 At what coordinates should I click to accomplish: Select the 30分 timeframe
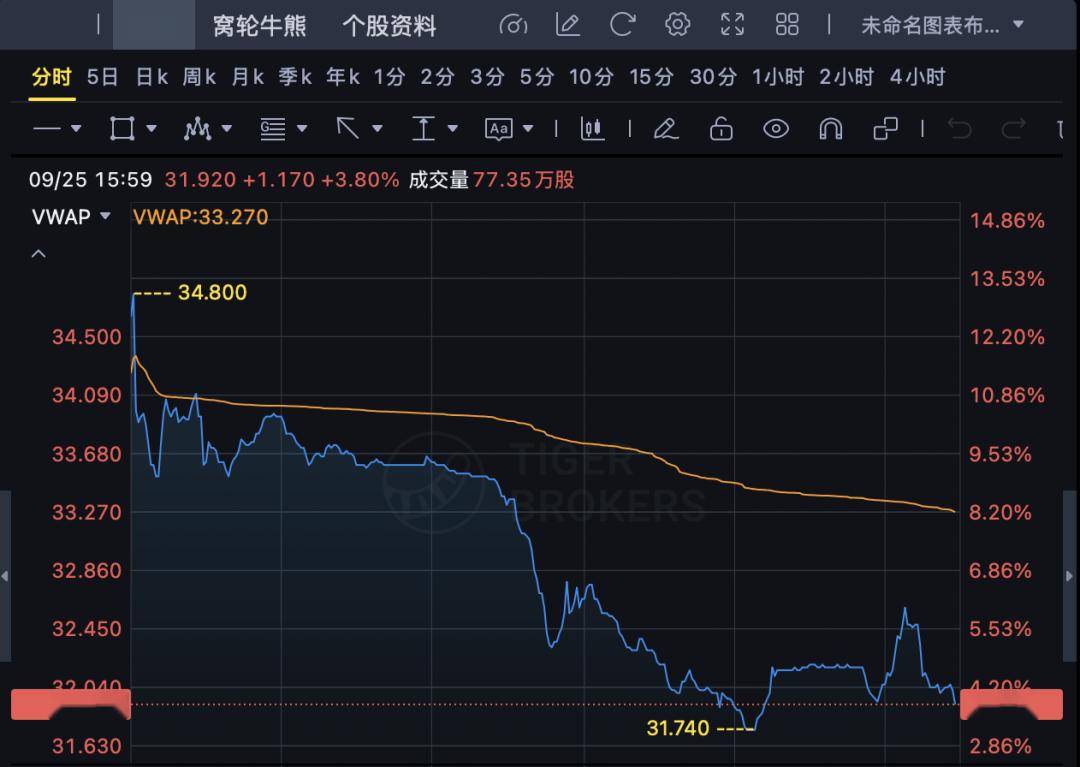point(713,77)
